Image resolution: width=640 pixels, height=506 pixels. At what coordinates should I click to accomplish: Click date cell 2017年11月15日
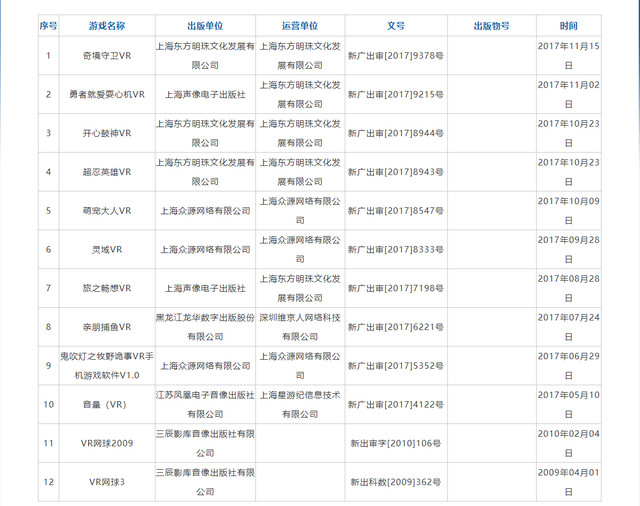click(x=569, y=55)
